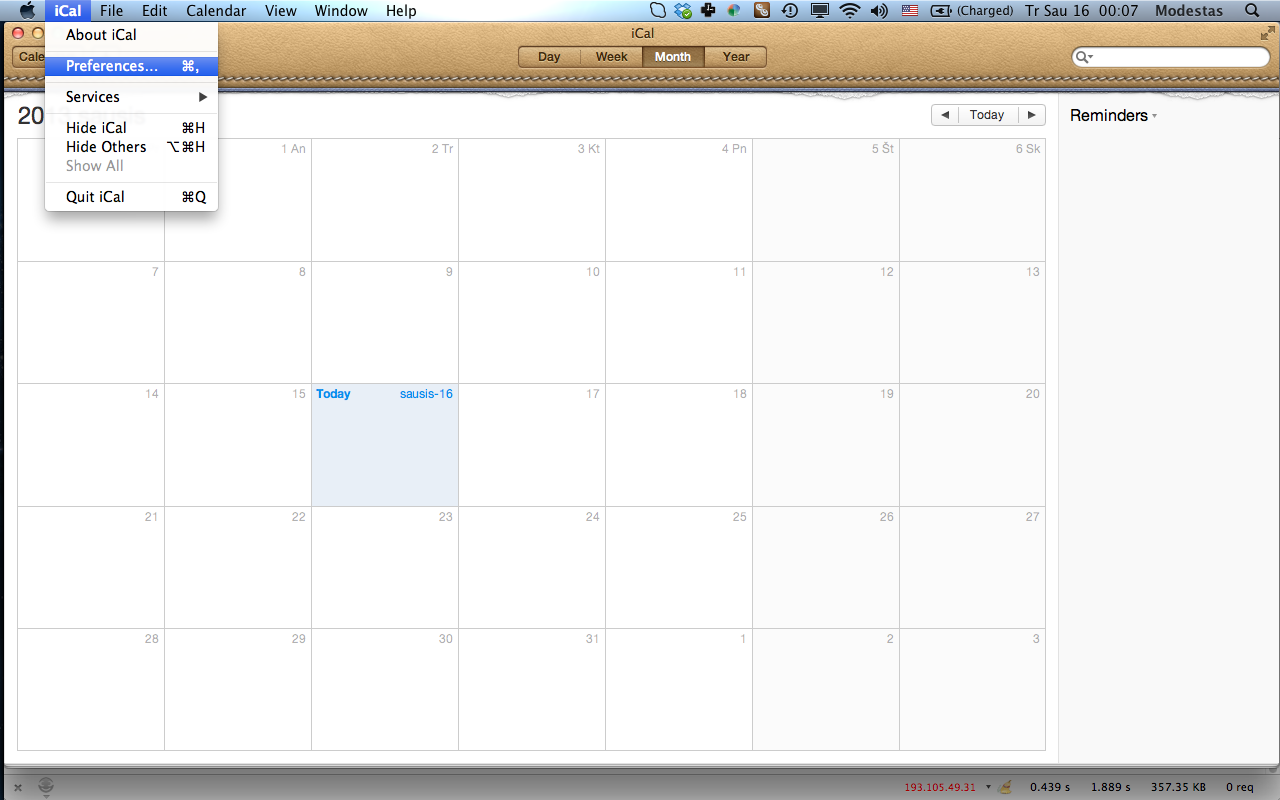The image size is (1280, 800).
Task: Click the 1.889 s status entry
Action: 1111,788
